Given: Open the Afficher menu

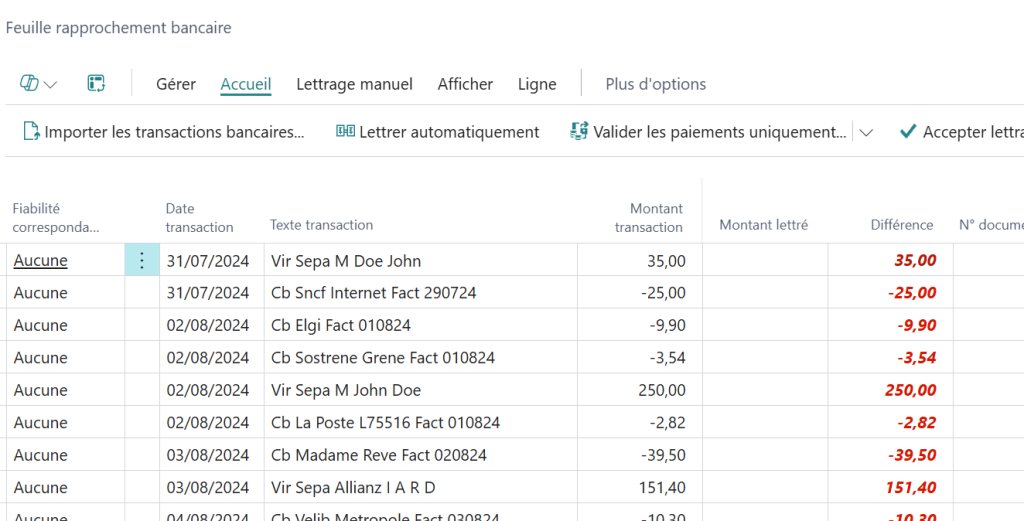Looking at the screenshot, I should (x=465, y=84).
